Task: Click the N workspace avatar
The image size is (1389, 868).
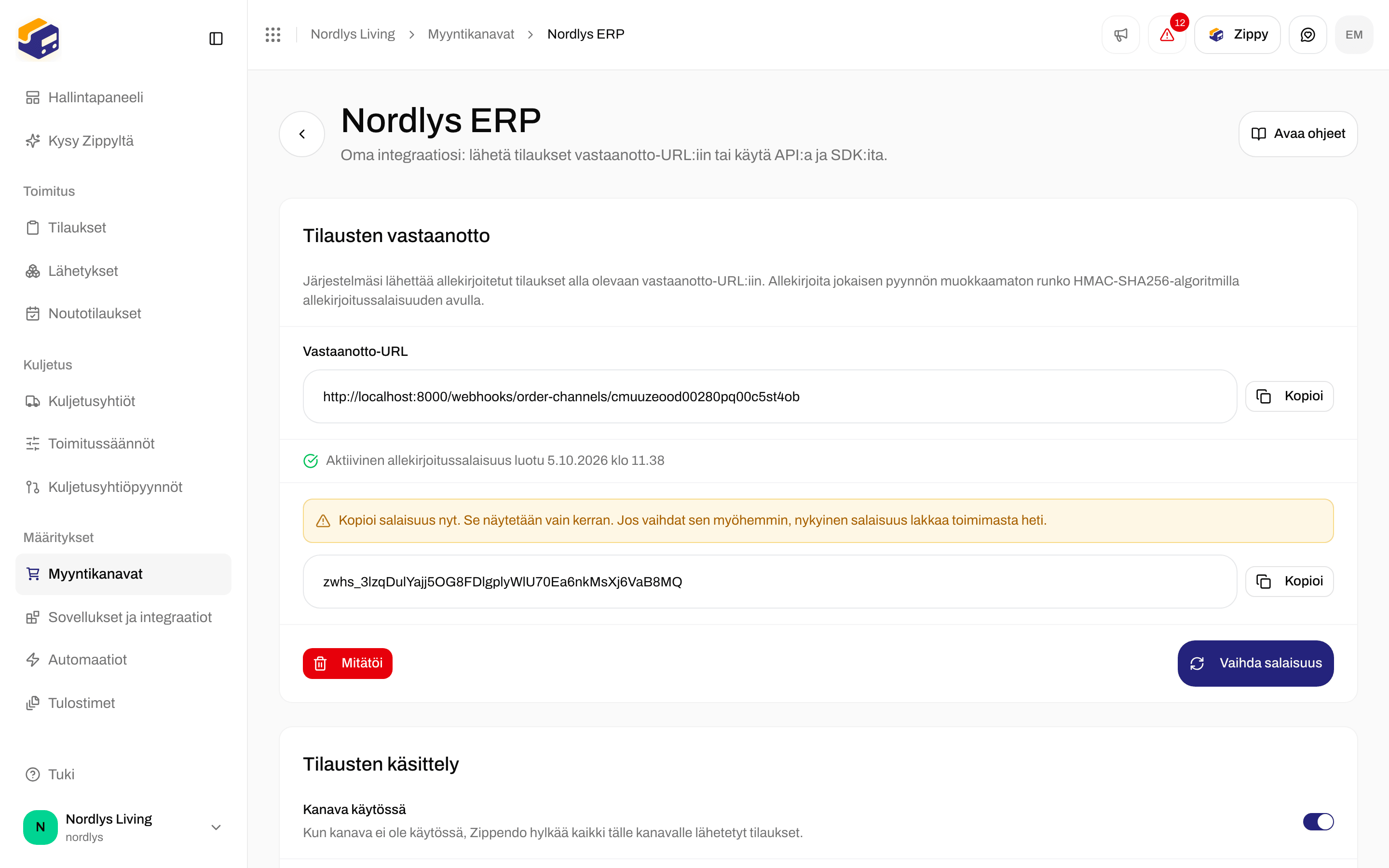Action: point(40,827)
